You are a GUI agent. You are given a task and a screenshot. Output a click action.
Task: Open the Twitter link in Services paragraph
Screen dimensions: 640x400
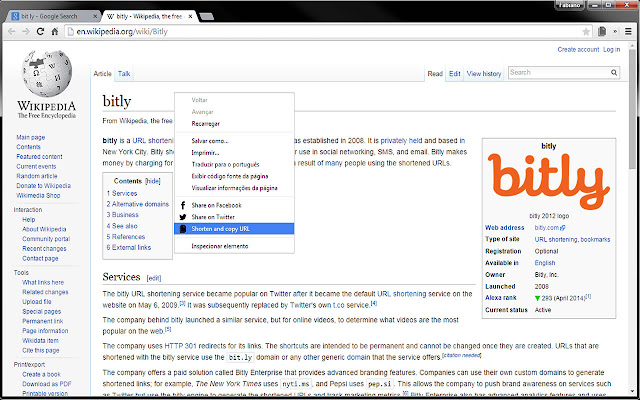(280, 294)
